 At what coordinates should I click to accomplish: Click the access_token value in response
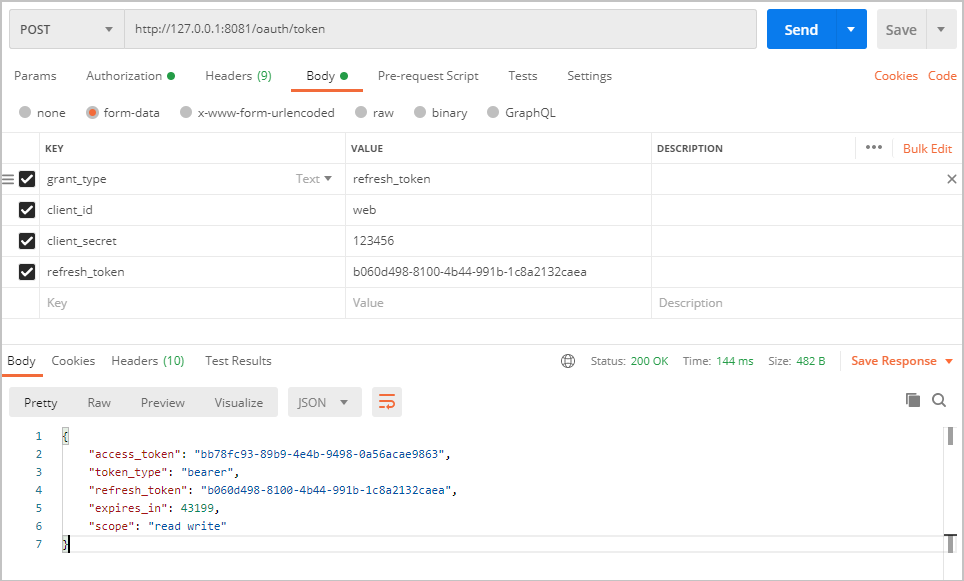pos(320,454)
